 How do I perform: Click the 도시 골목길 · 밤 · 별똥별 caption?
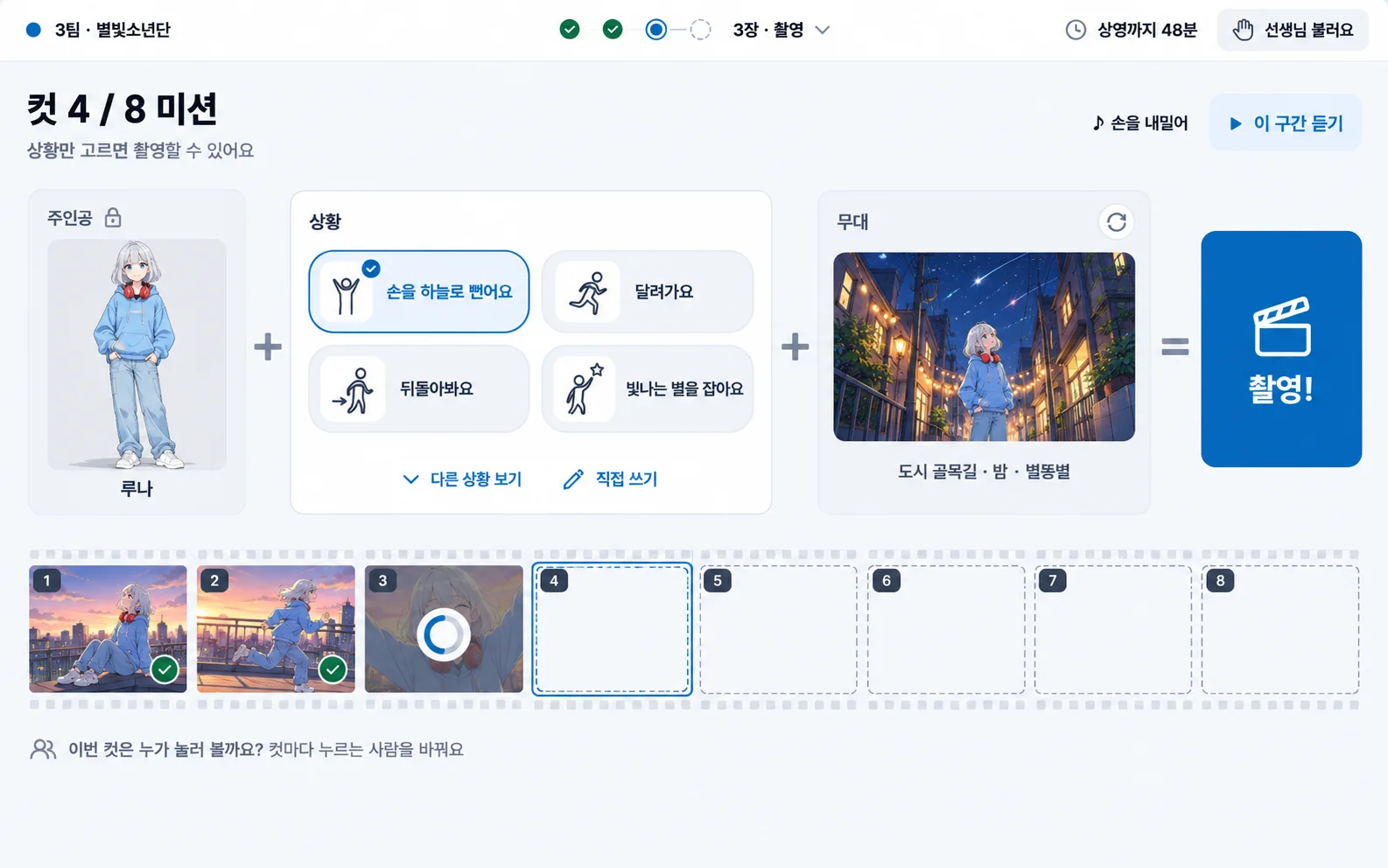coord(984,472)
